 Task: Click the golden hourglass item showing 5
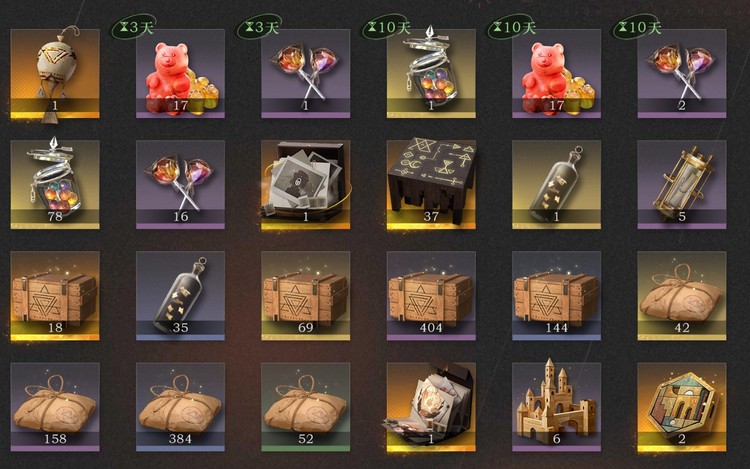pos(682,185)
